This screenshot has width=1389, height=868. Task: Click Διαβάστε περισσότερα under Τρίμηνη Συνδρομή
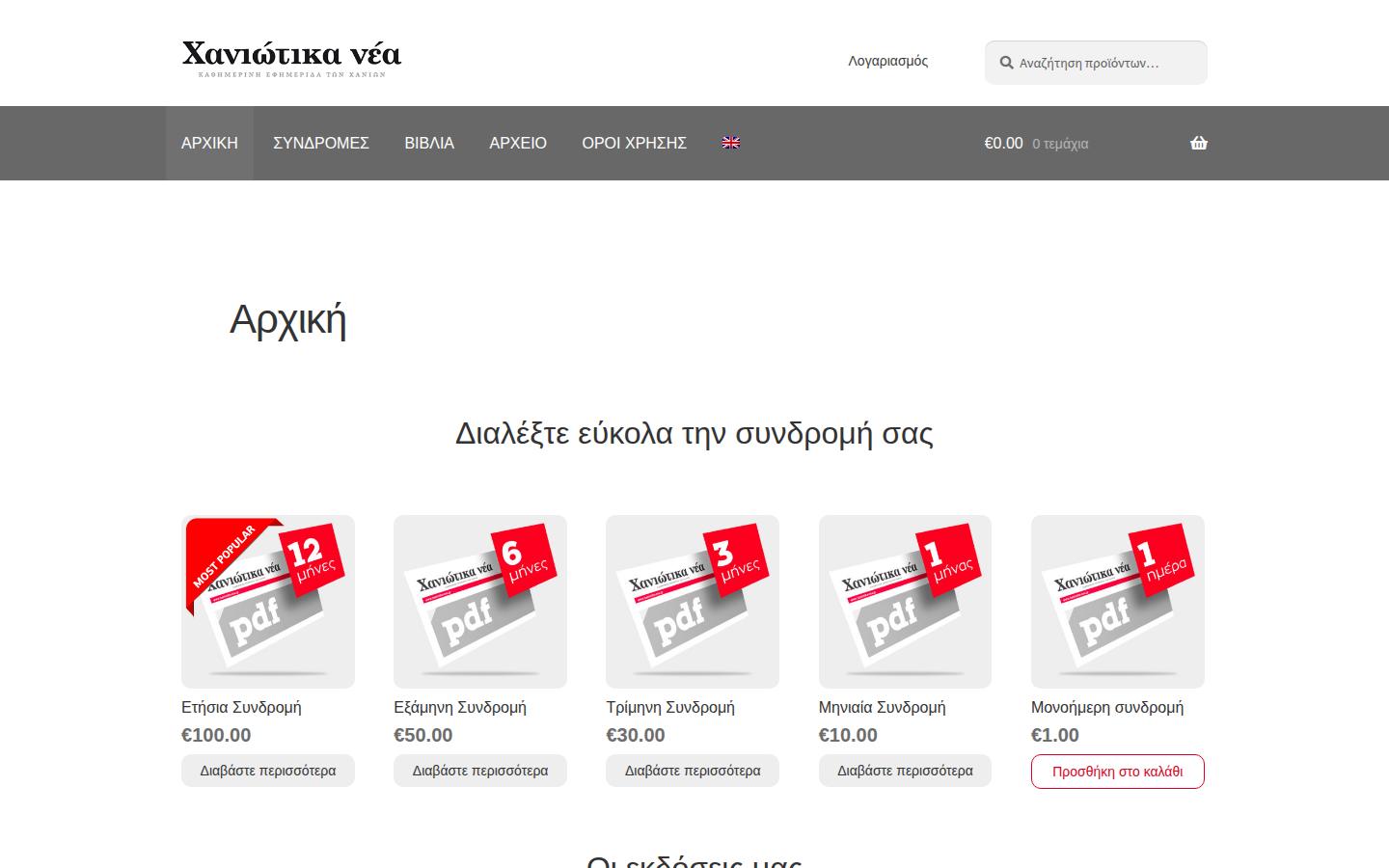[x=693, y=771]
